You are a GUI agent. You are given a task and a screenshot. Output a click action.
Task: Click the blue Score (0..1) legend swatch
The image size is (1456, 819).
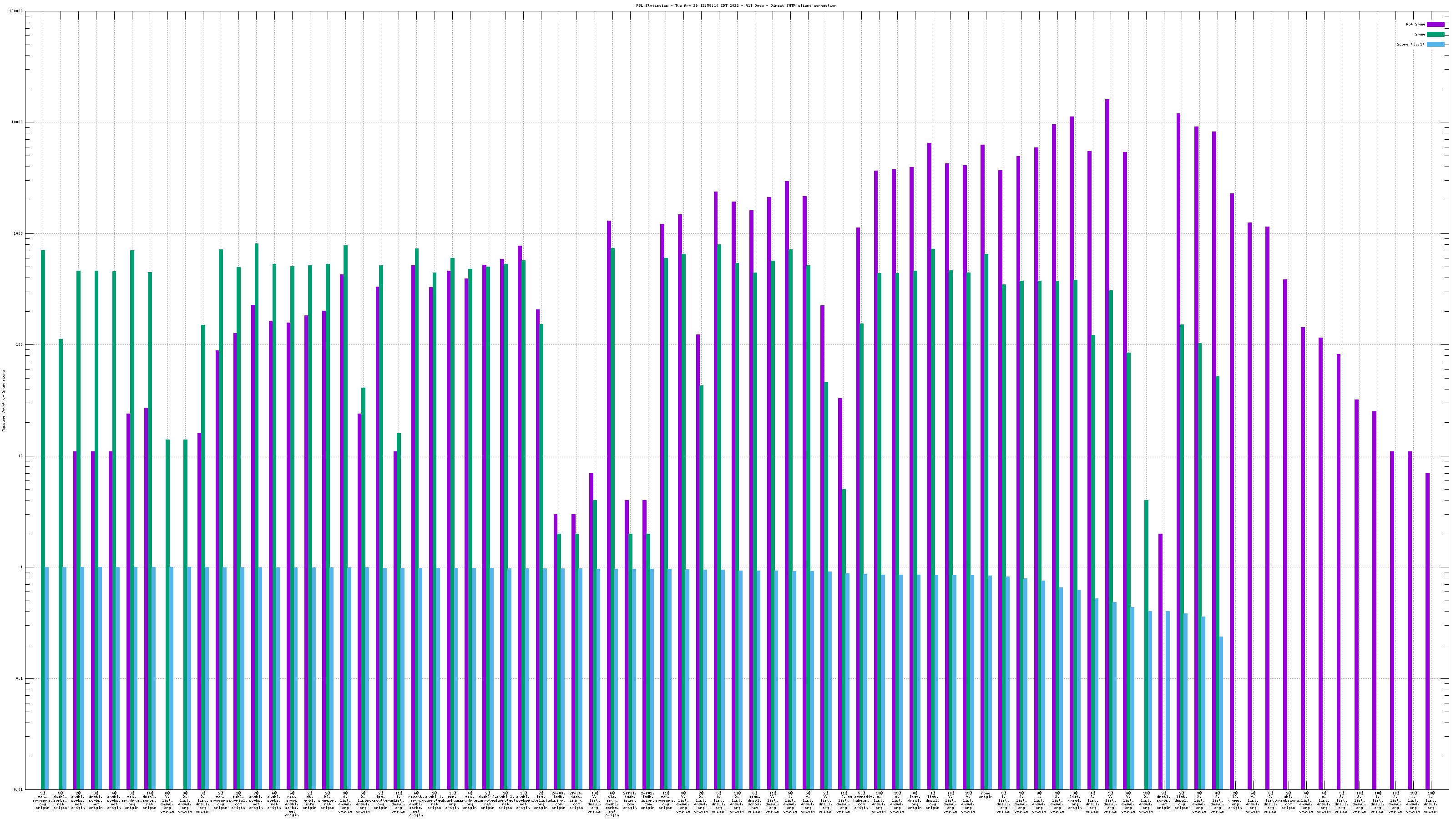pos(1435,44)
